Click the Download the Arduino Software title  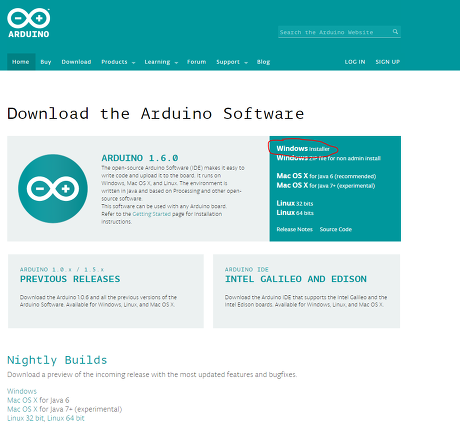155,114
